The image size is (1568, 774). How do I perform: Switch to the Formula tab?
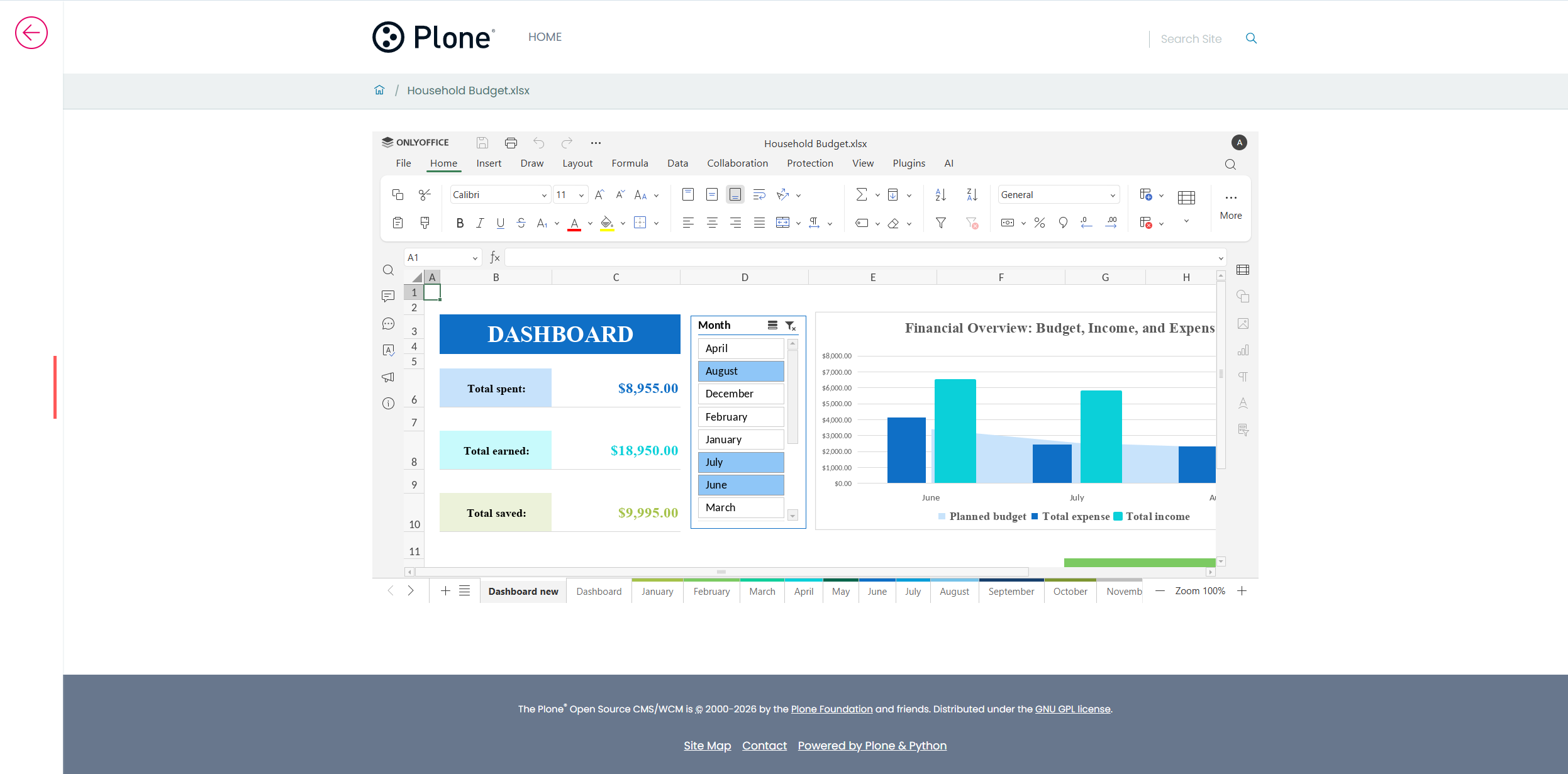(x=630, y=163)
